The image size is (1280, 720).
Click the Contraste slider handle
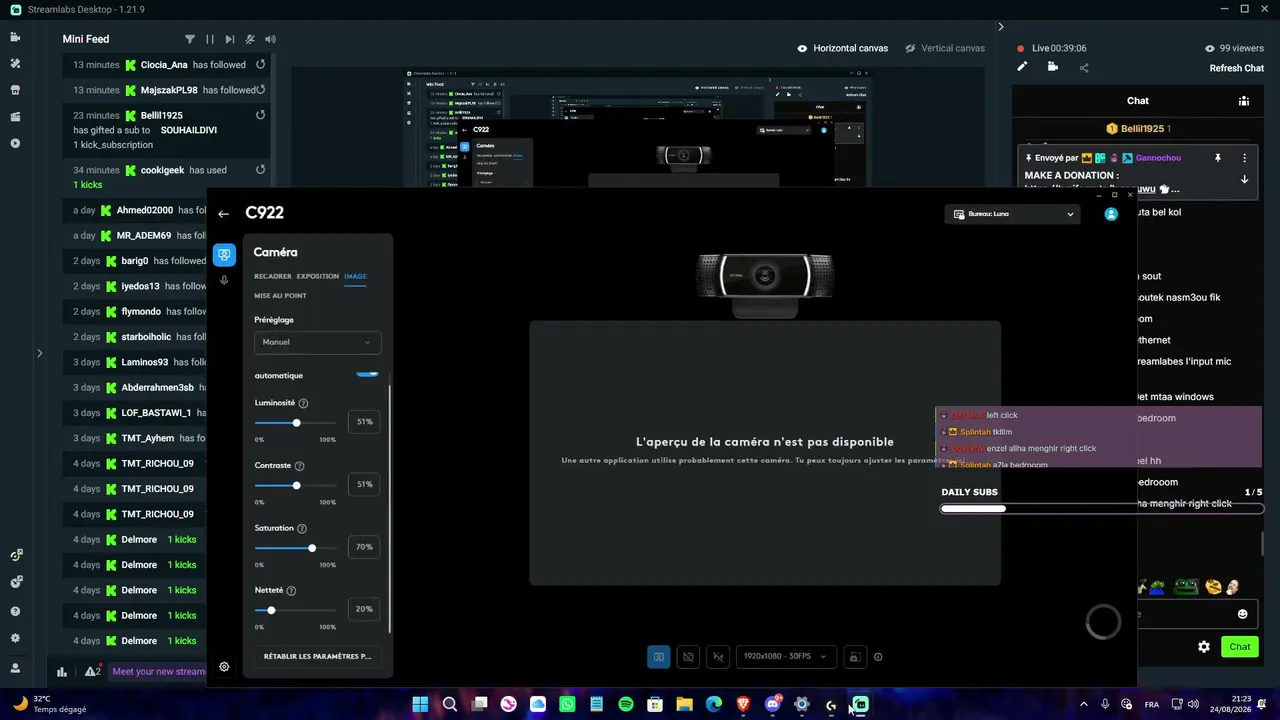(296, 485)
